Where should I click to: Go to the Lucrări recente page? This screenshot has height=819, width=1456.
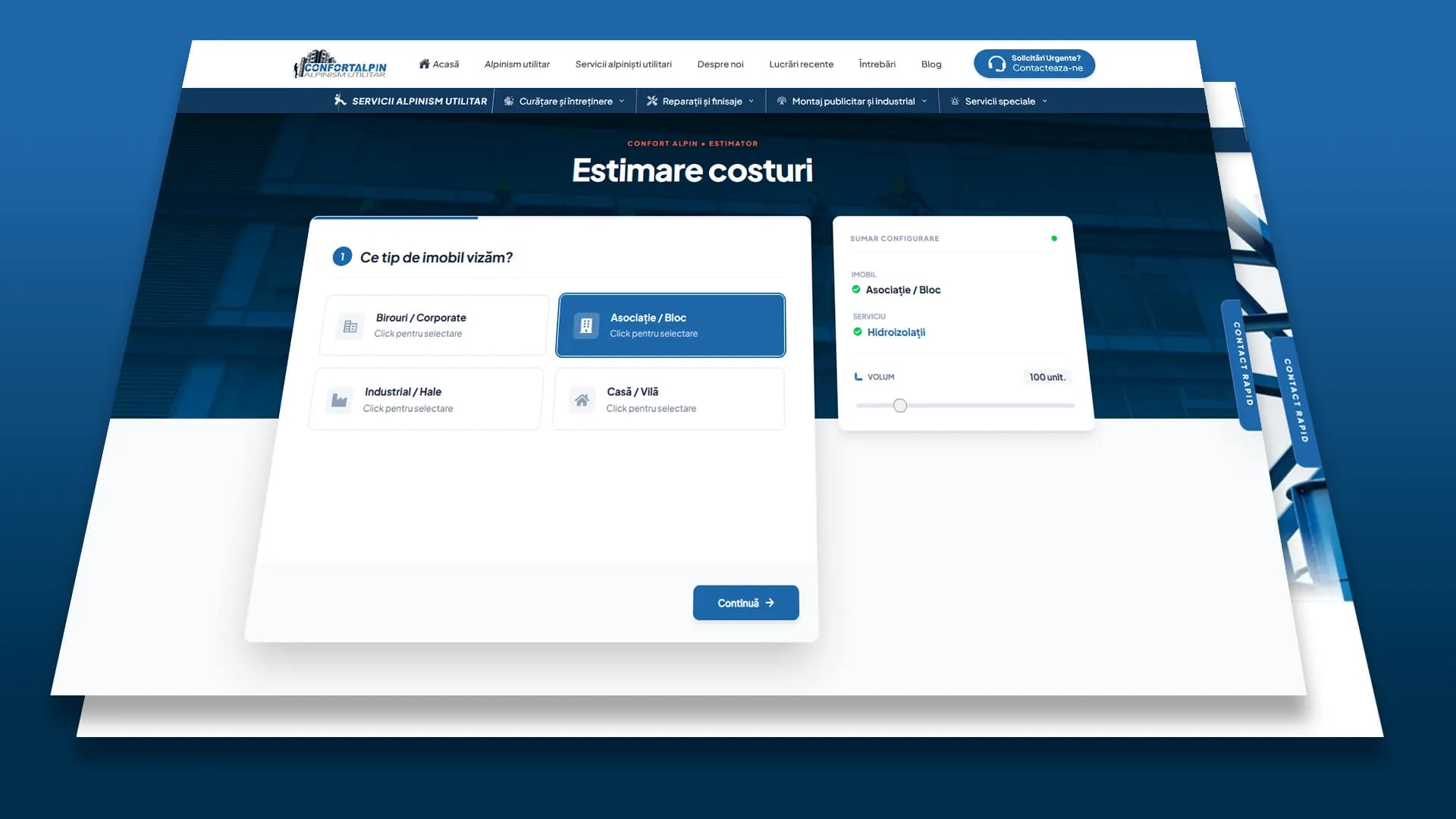(x=801, y=64)
